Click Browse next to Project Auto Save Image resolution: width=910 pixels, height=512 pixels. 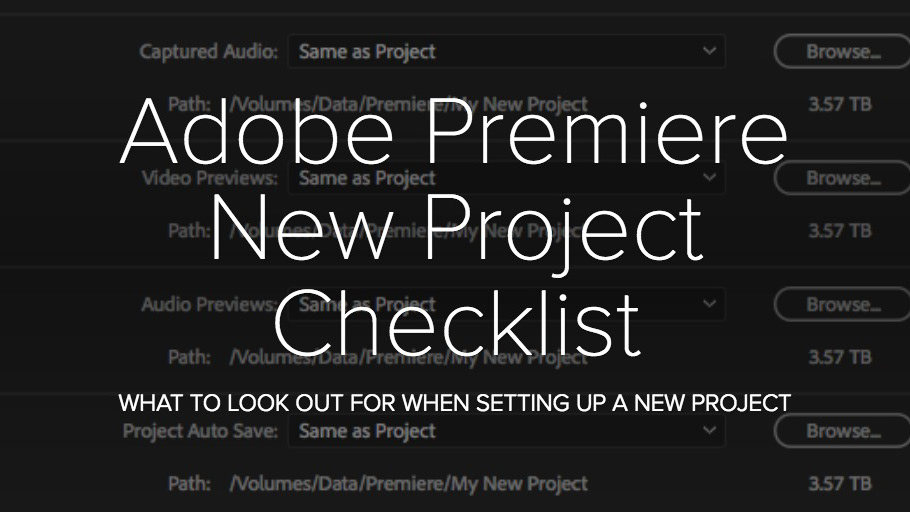click(x=842, y=431)
